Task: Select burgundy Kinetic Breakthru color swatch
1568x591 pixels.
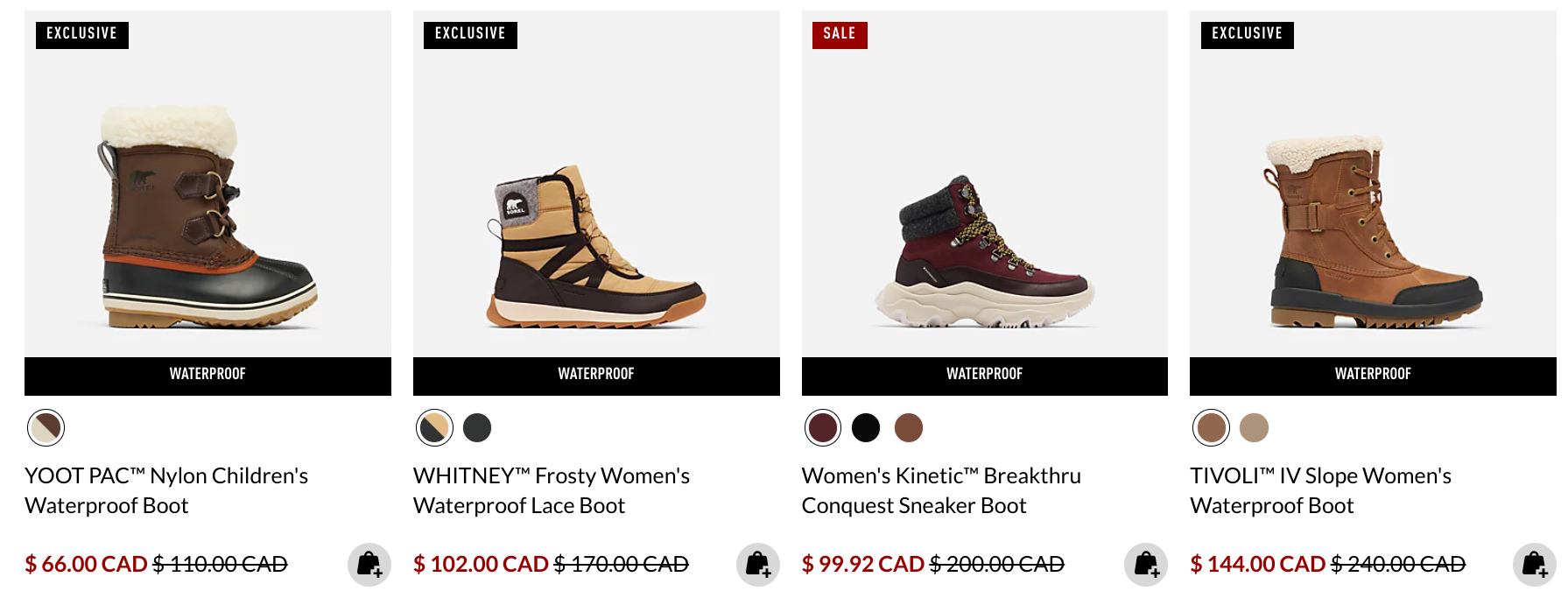Action: point(823,428)
